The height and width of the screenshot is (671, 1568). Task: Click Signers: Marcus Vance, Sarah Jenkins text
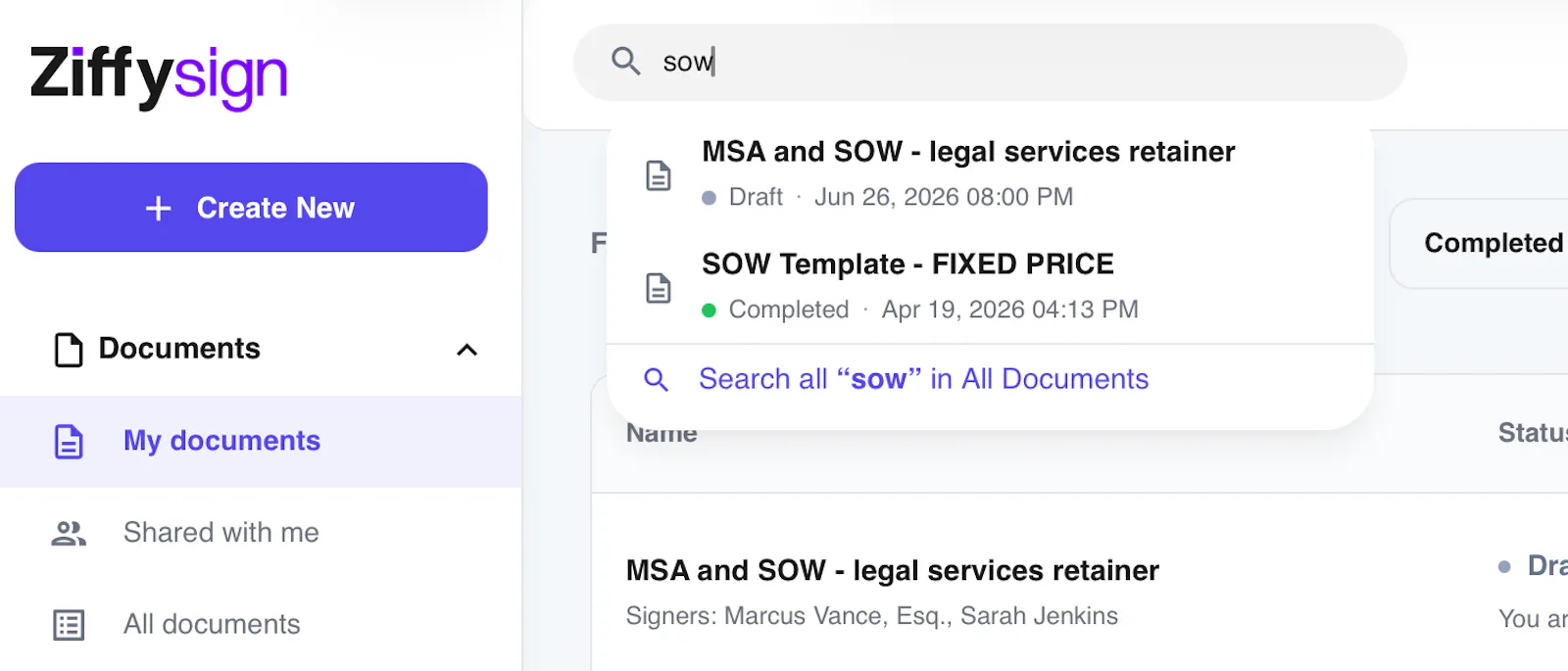[872, 616]
